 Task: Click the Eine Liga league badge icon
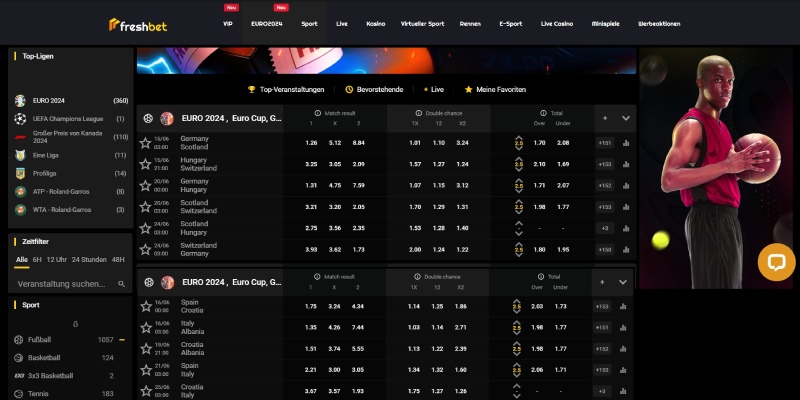(x=20, y=155)
